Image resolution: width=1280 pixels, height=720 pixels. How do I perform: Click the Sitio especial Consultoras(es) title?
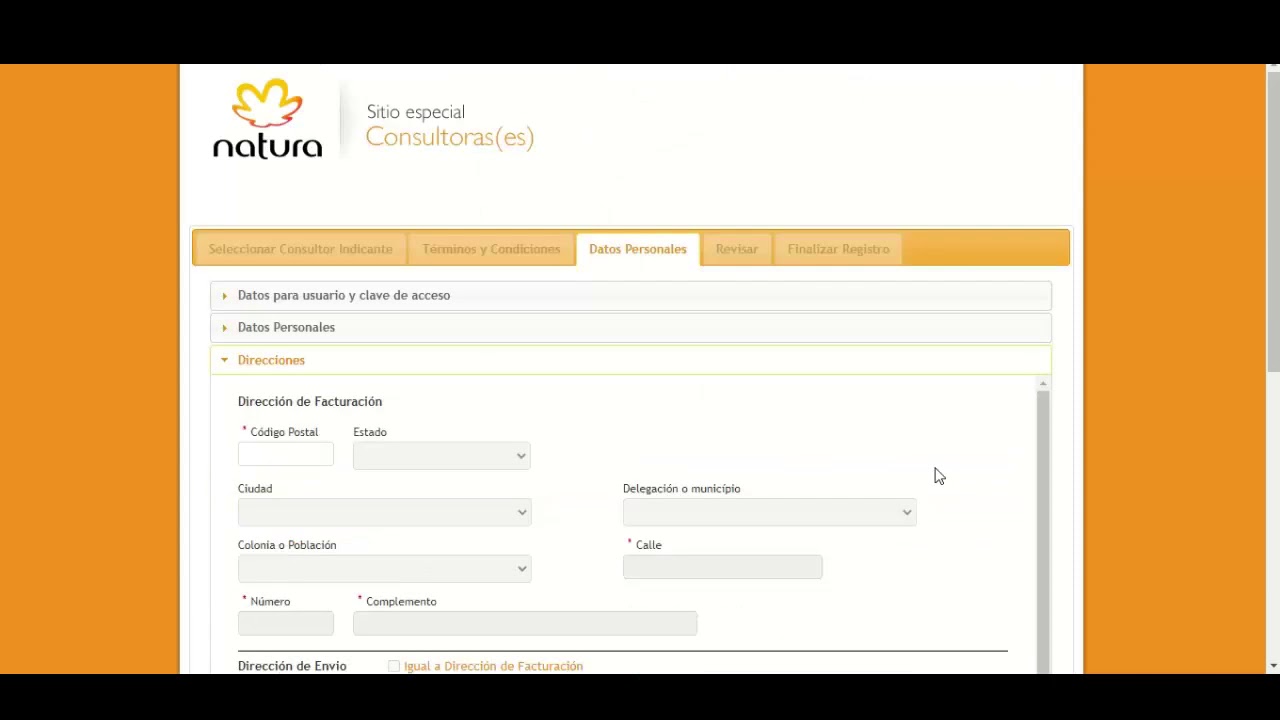449,126
